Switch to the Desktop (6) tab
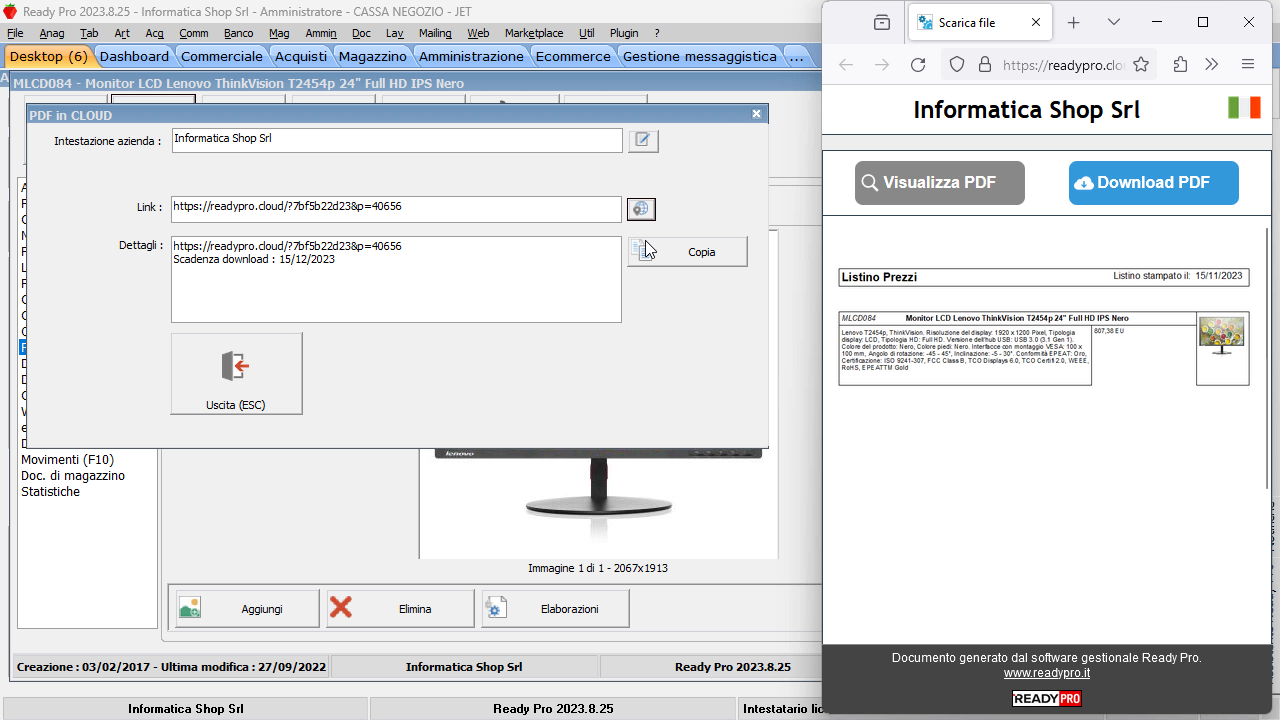Viewport: 1280px width, 720px height. point(49,57)
